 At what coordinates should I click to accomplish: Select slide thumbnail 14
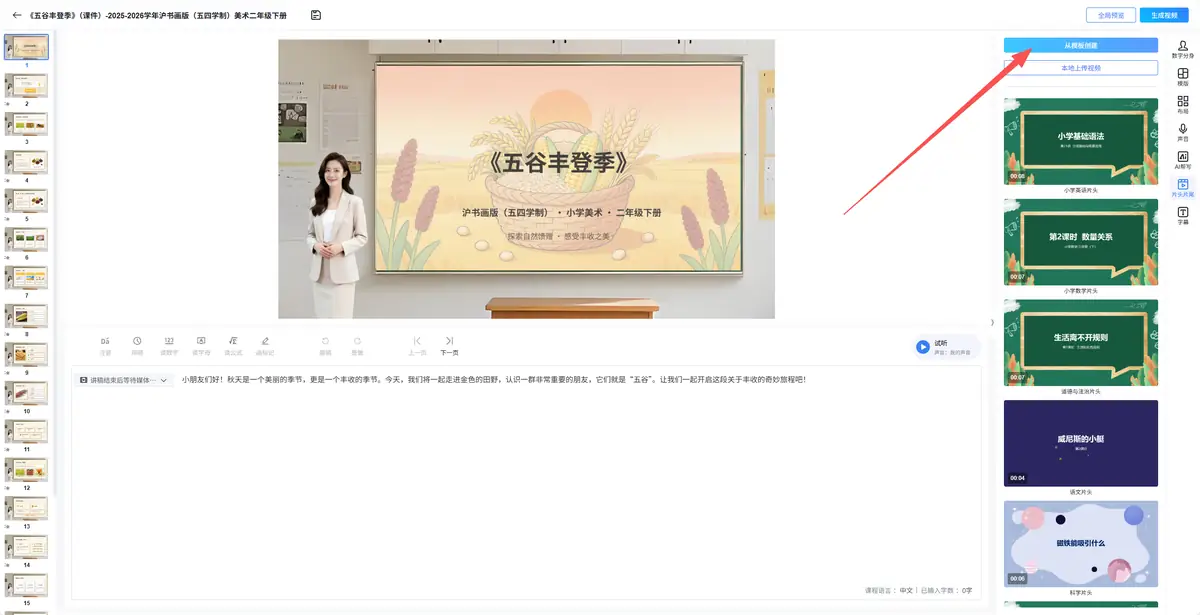(x=26, y=547)
